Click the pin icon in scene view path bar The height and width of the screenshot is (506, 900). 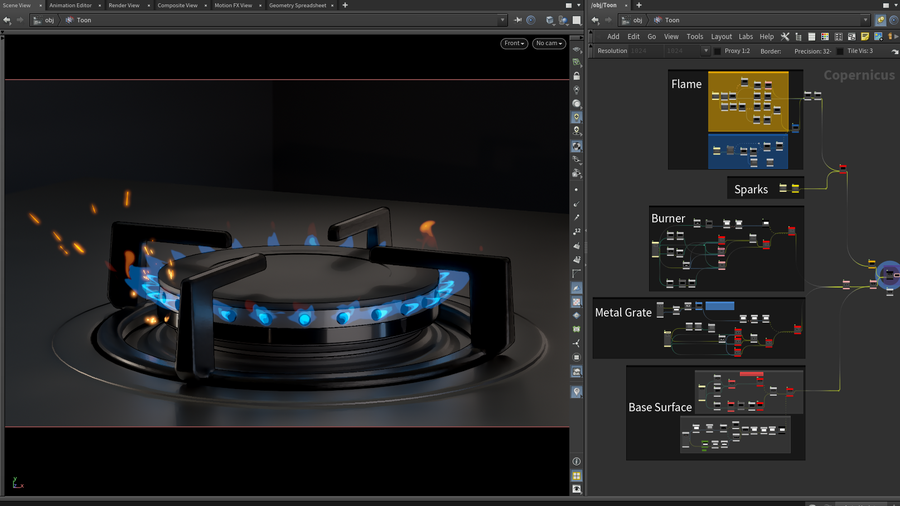[x=518, y=20]
